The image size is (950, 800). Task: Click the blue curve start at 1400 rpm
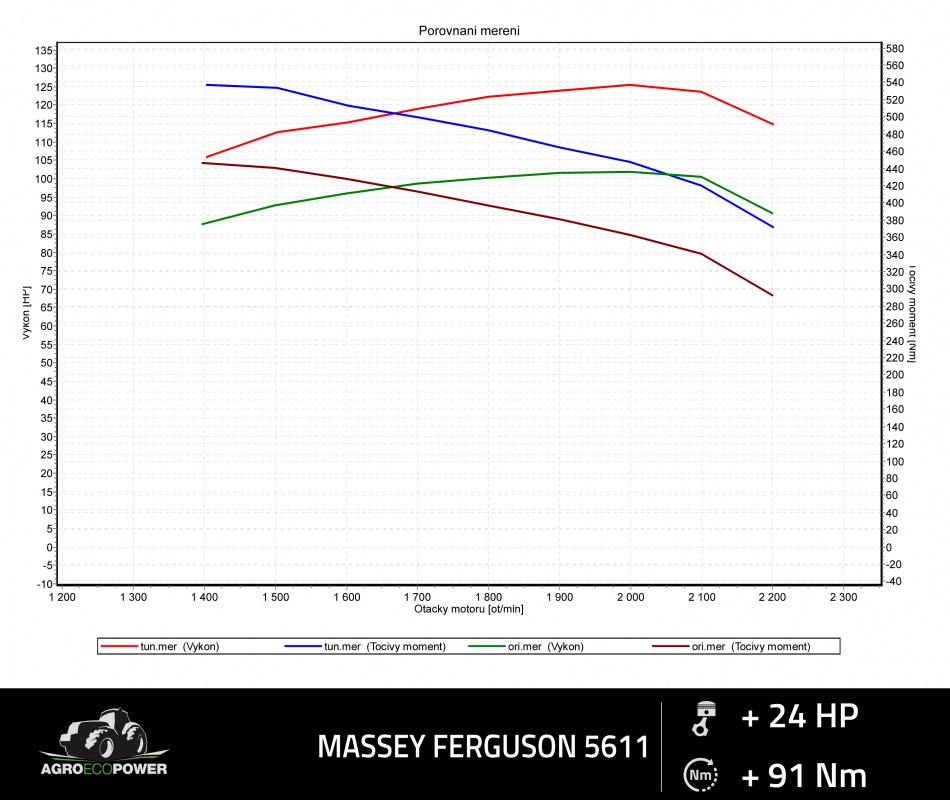[207, 85]
